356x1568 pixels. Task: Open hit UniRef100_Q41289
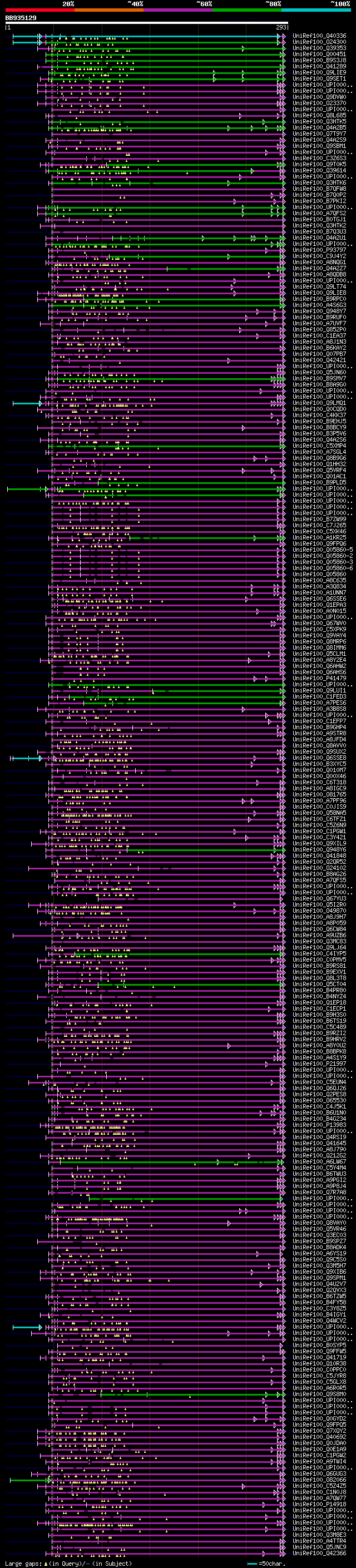[319, 66]
